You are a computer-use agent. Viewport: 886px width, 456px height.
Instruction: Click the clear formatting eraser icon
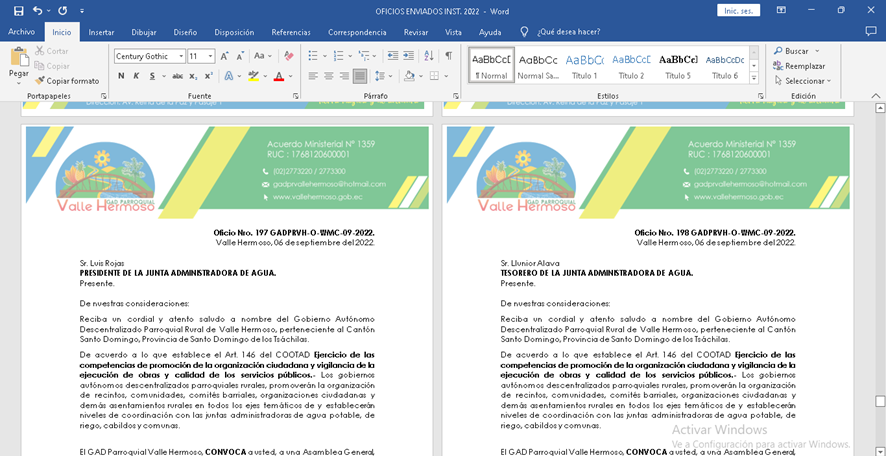(x=289, y=56)
